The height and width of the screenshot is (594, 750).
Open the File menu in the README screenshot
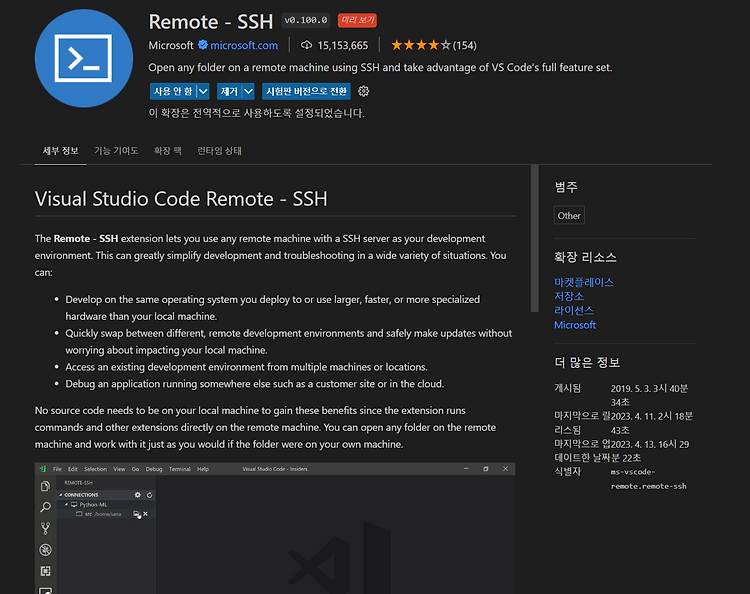point(57,469)
